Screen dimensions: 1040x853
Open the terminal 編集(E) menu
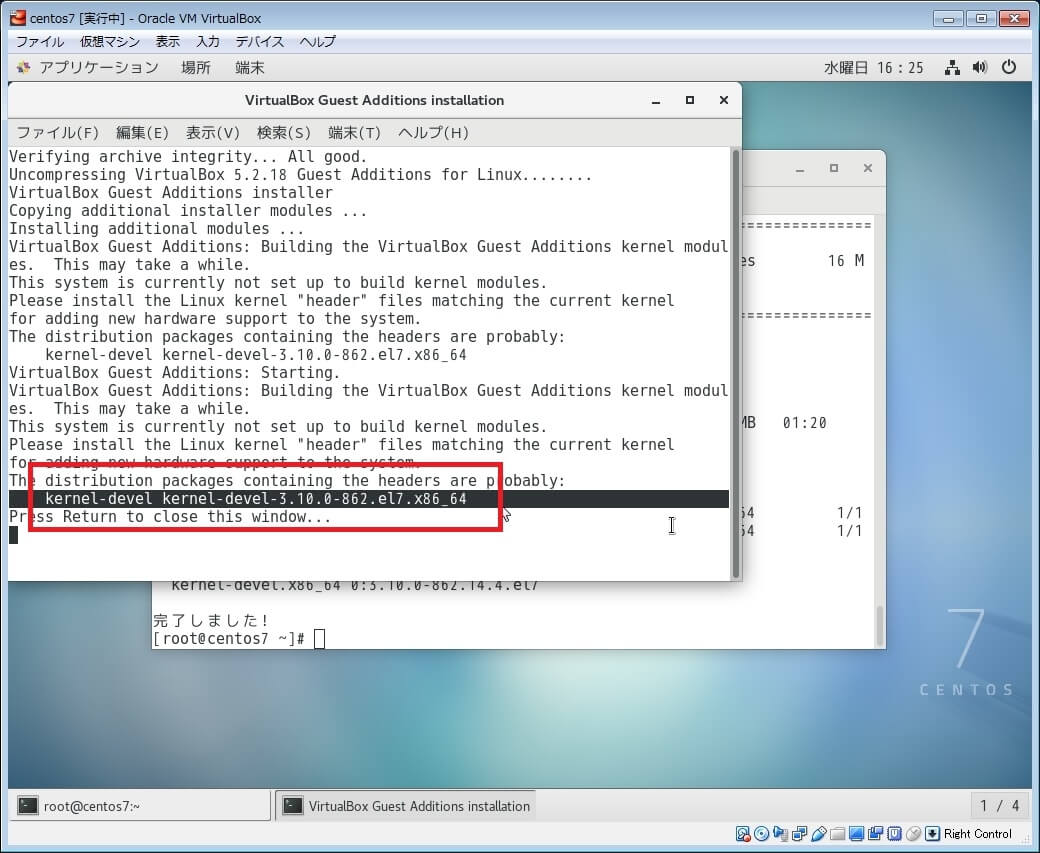[x=142, y=133]
